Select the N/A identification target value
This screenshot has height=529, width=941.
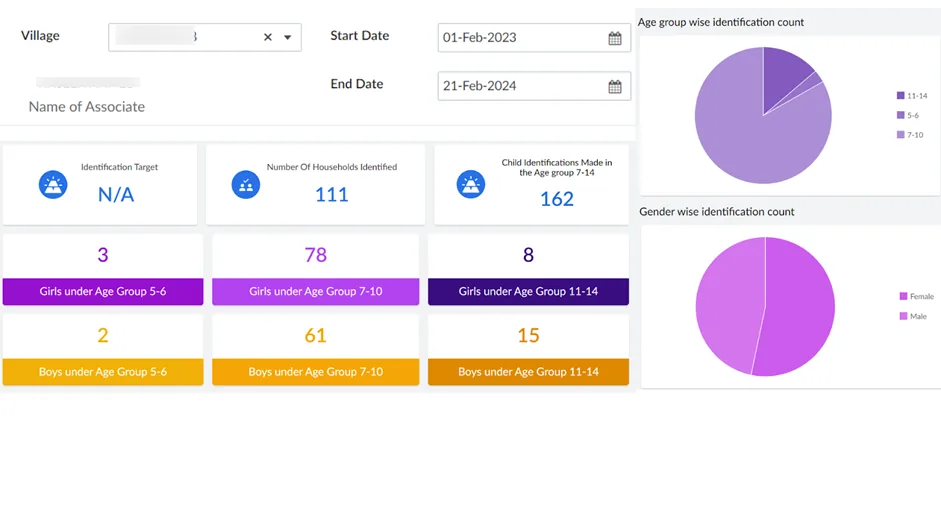[116, 195]
